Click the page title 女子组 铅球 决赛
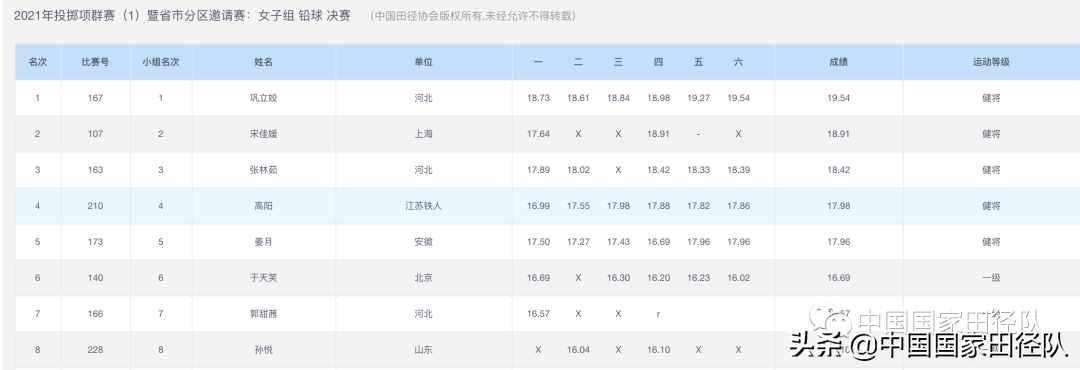The width and height of the screenshot is (1080, 370). tap(304, 15)
